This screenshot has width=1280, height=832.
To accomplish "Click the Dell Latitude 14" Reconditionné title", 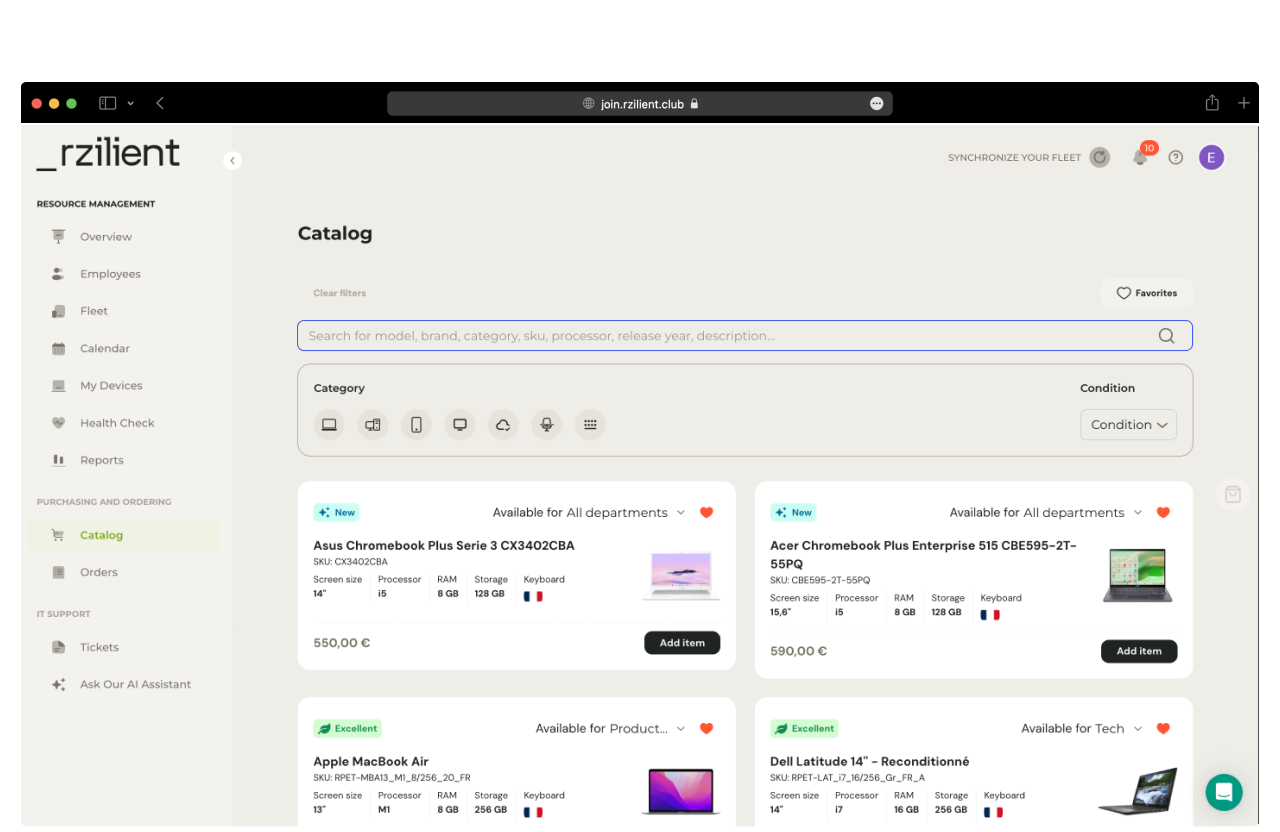I will [x=869, y=762].
